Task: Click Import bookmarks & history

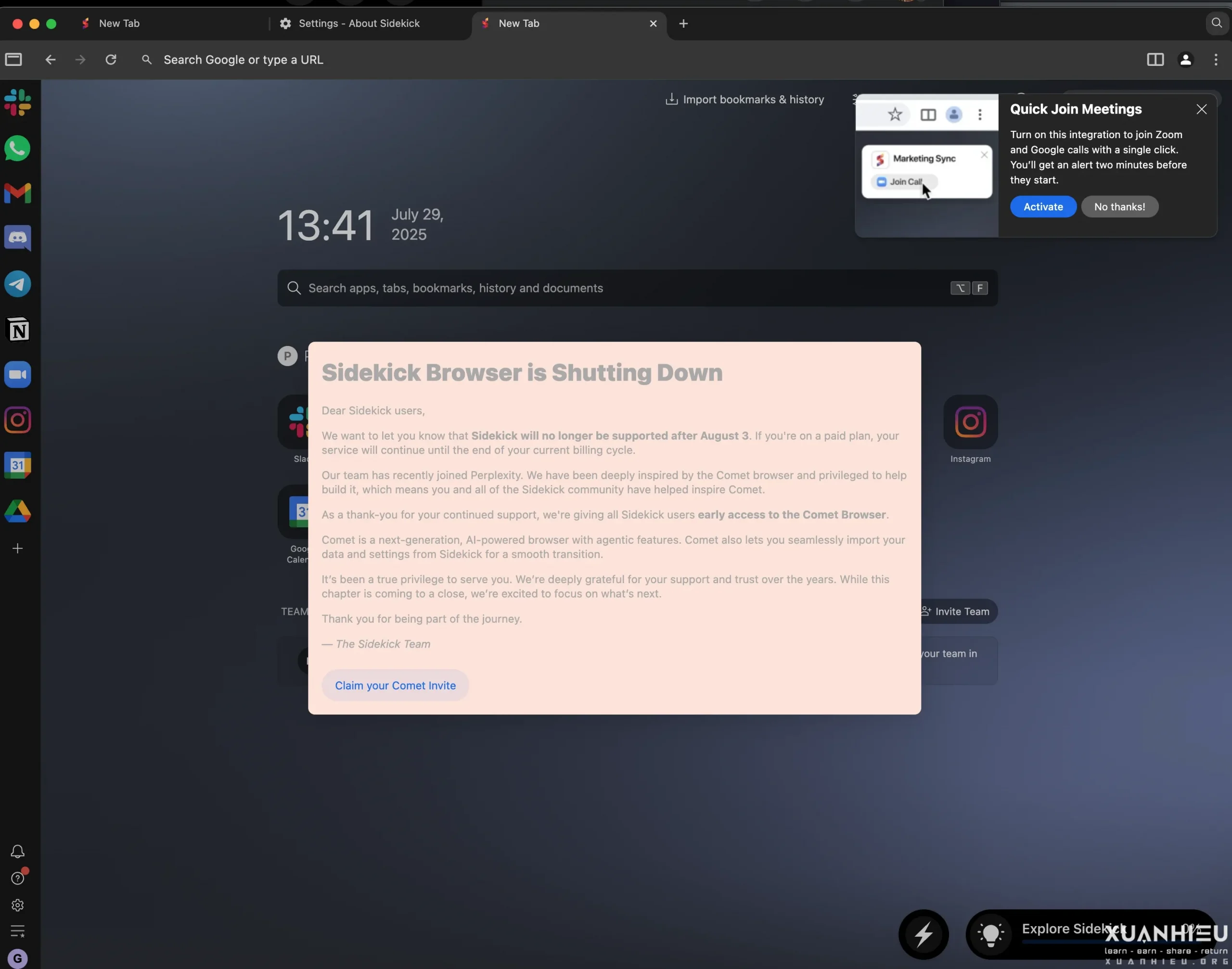Action: tap(745, 99)
